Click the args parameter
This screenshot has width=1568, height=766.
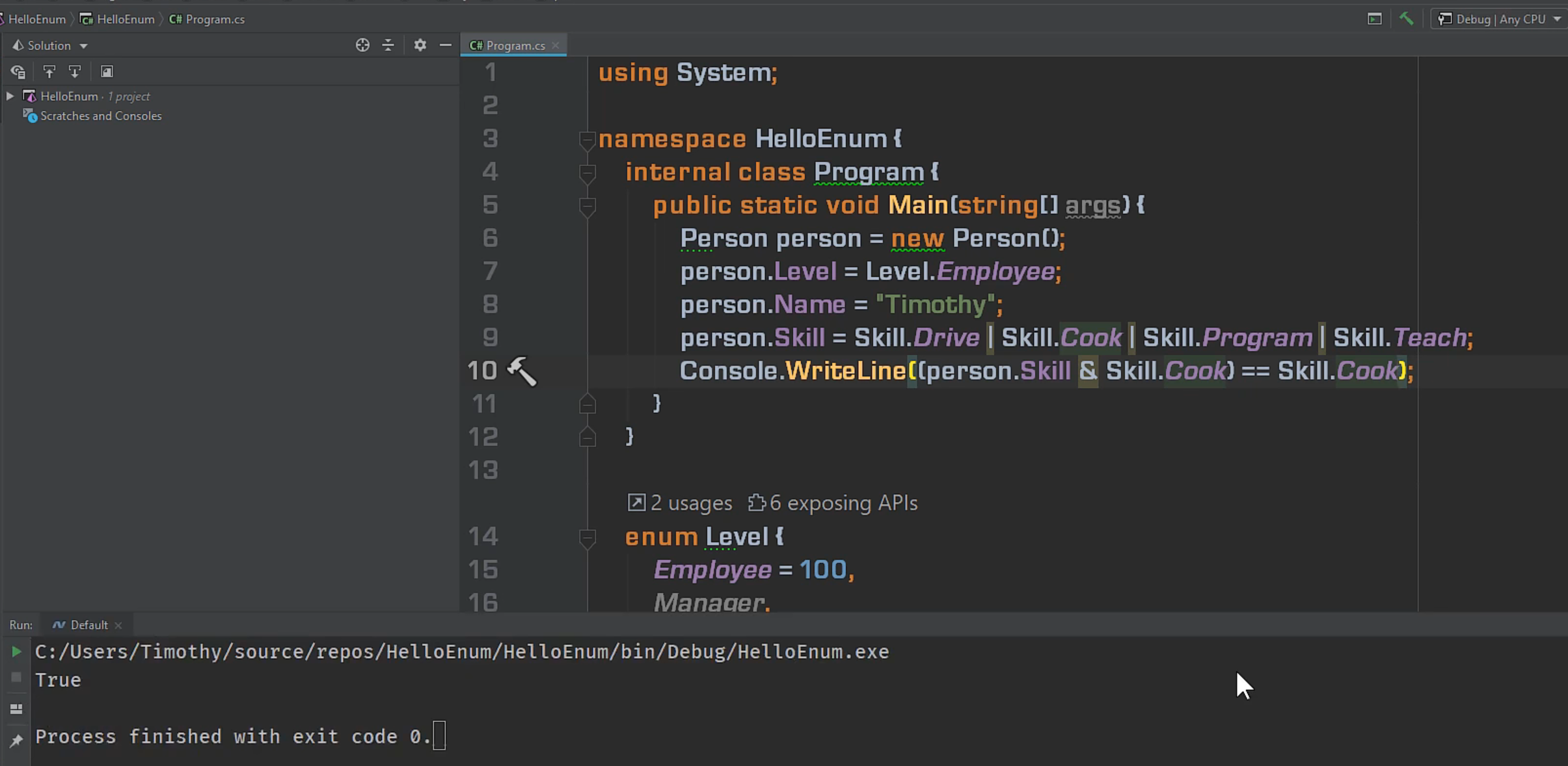[1093, 205]
